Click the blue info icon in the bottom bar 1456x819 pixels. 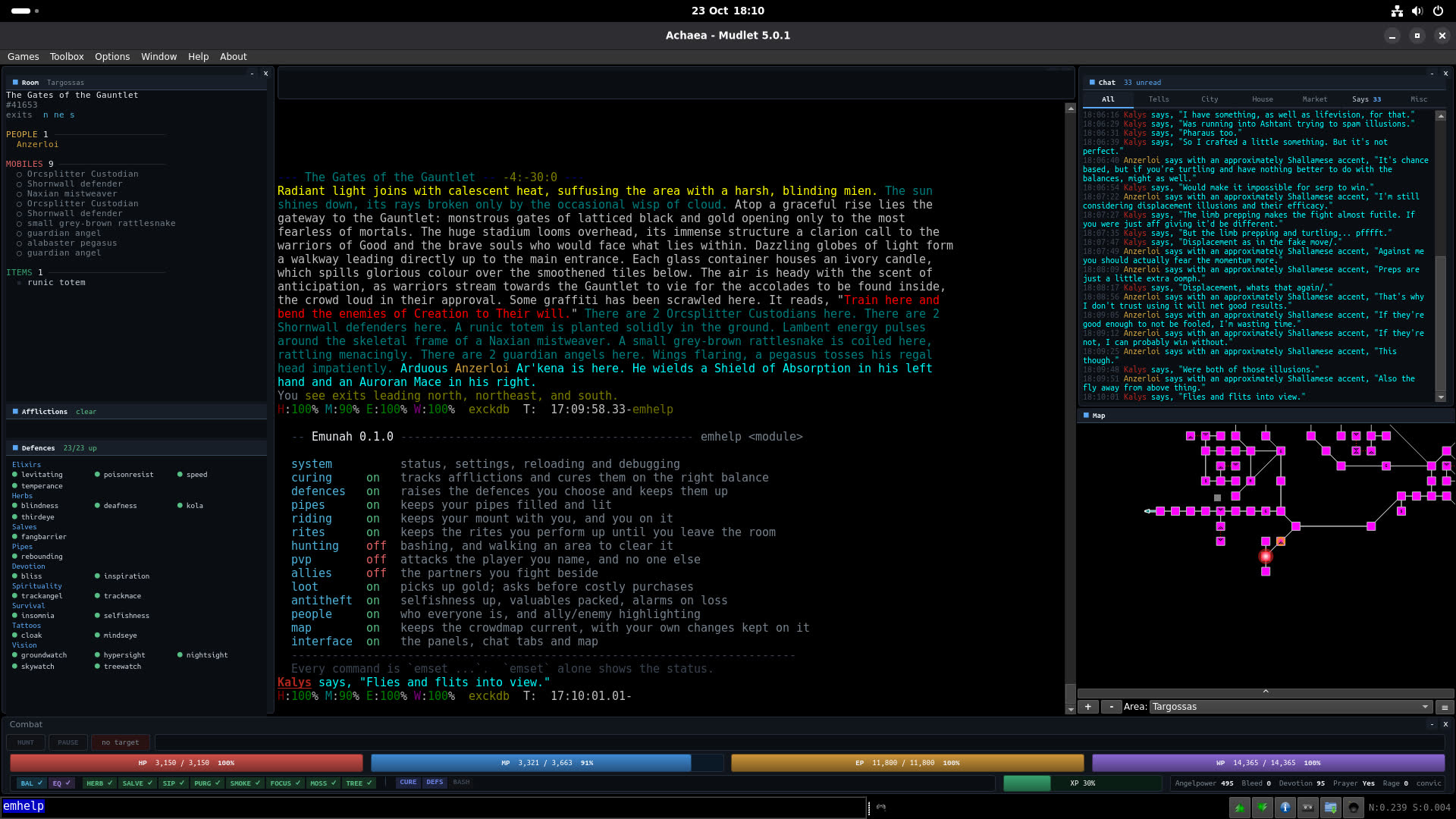(x=1285, y=808)
